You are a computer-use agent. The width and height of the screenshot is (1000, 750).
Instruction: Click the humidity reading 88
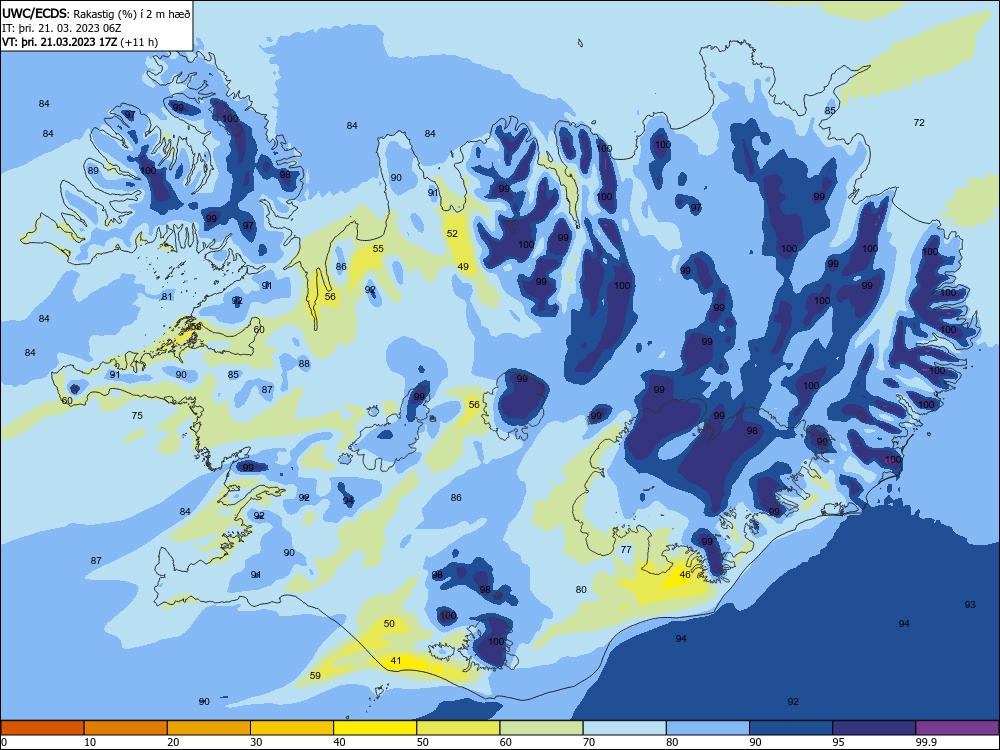(304, 364)
